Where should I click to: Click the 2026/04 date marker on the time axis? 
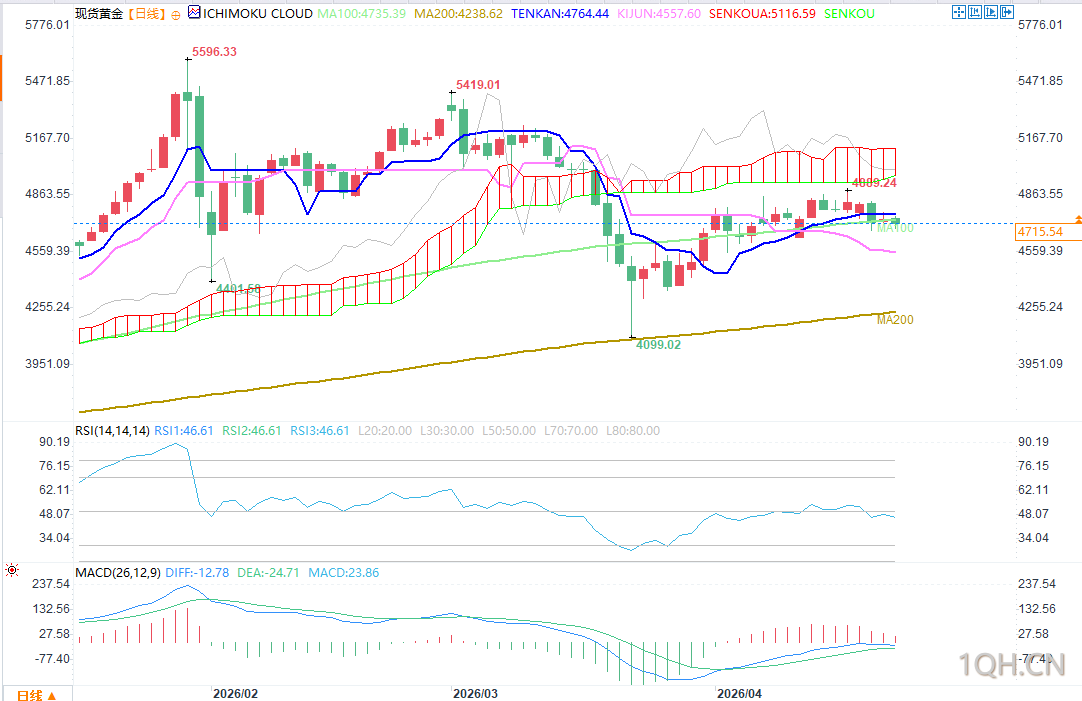tap(740, 693)
